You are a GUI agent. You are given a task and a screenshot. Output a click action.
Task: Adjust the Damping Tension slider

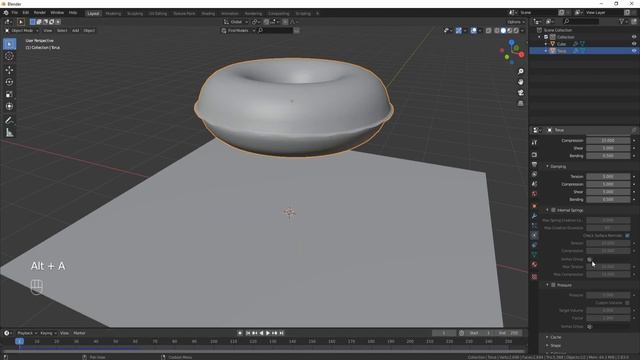point(608,176)
